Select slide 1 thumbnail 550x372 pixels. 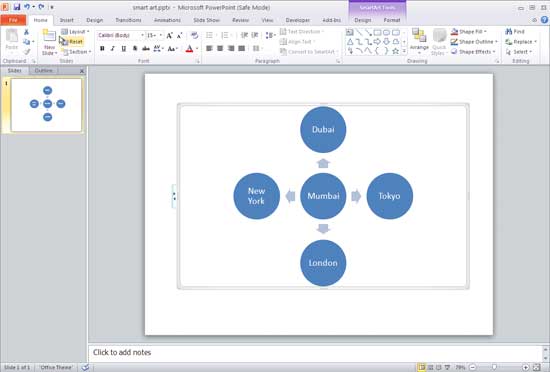pyautogui.click(x=47, y=105)
